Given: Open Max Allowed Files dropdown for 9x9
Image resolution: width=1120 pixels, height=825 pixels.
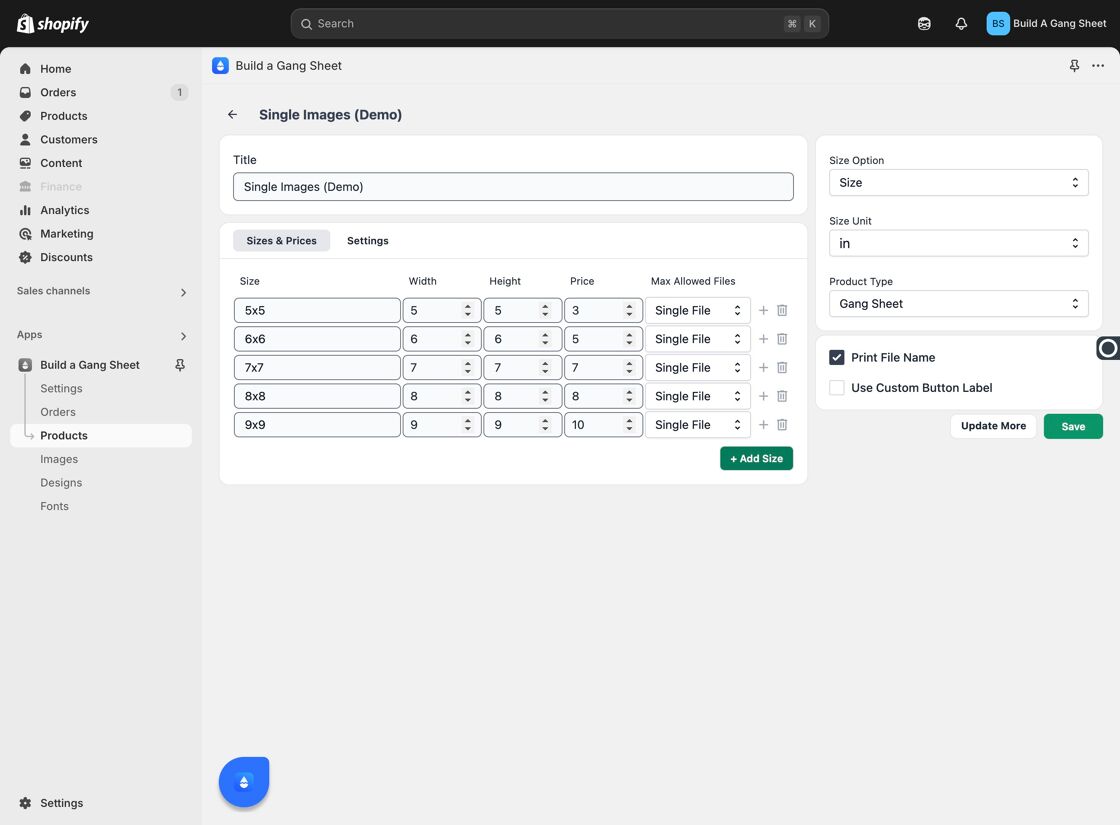Looking at the screenshot, I should [698, 424].
